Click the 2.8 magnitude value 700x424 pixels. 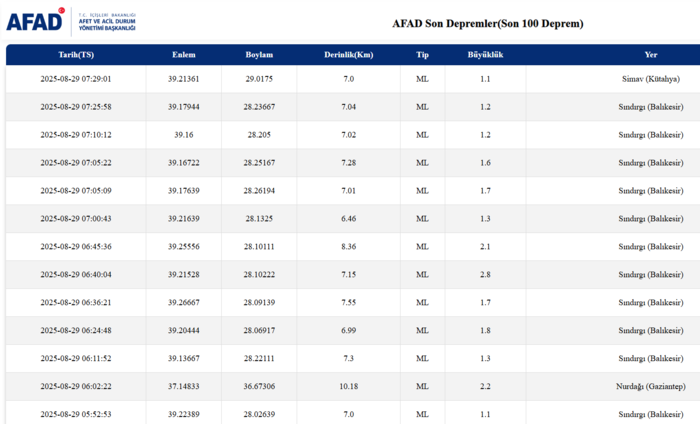coord(485,274)
